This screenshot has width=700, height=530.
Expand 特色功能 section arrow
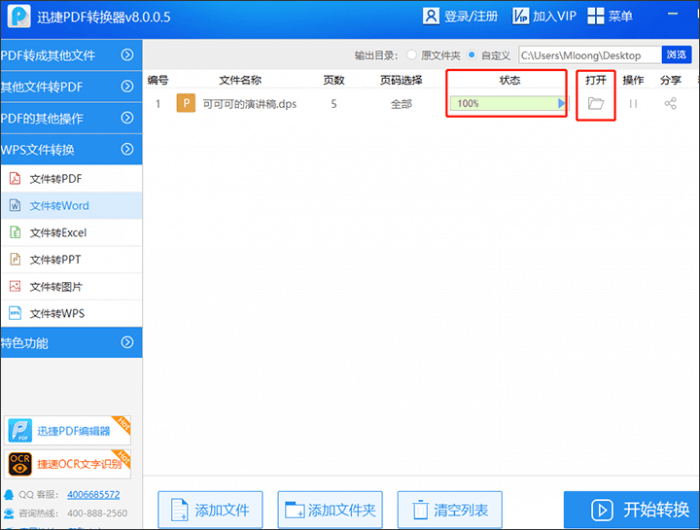pos(127,342)
